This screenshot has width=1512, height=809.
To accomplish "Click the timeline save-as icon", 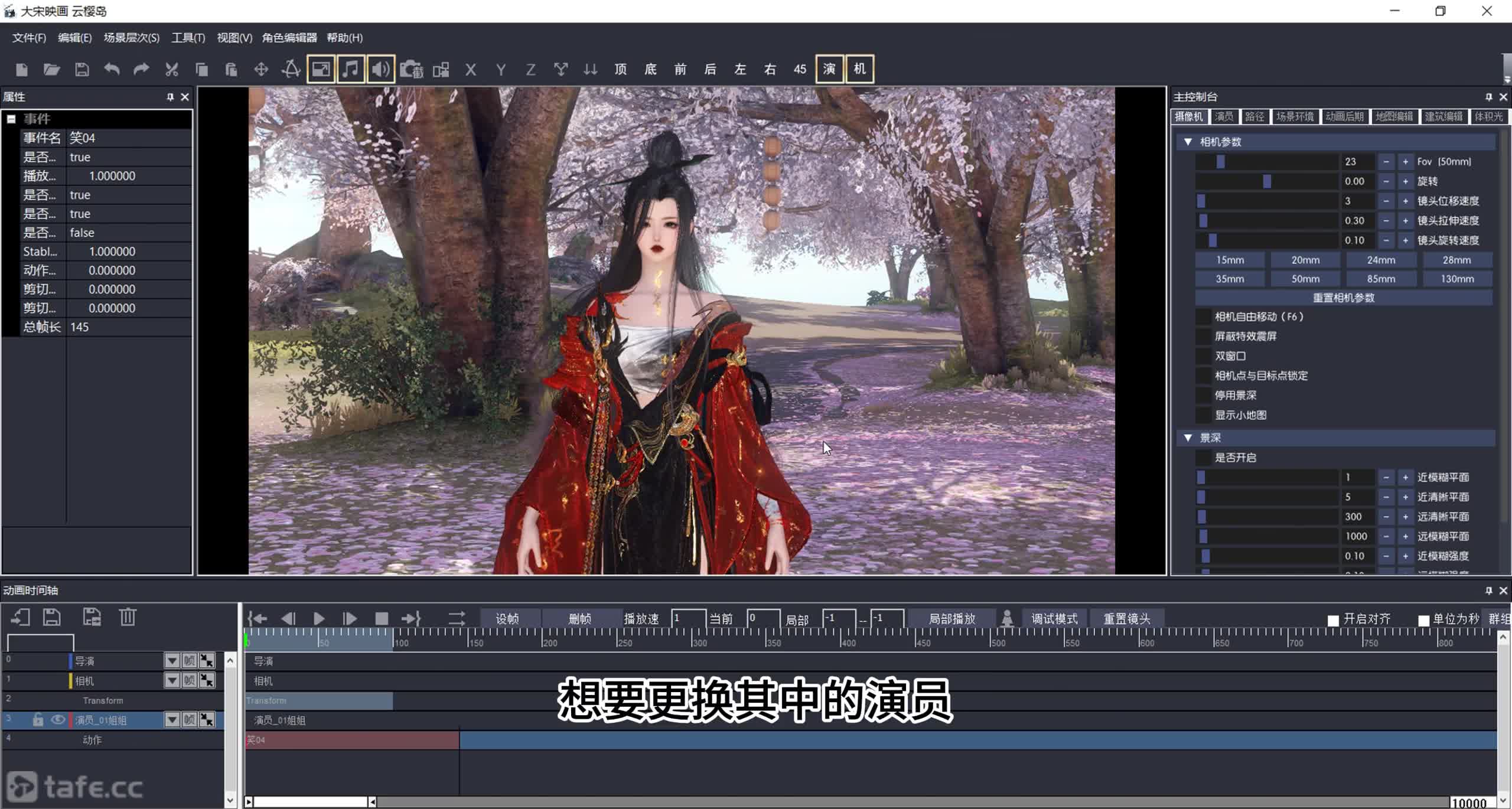I will (x=92, y=618).
